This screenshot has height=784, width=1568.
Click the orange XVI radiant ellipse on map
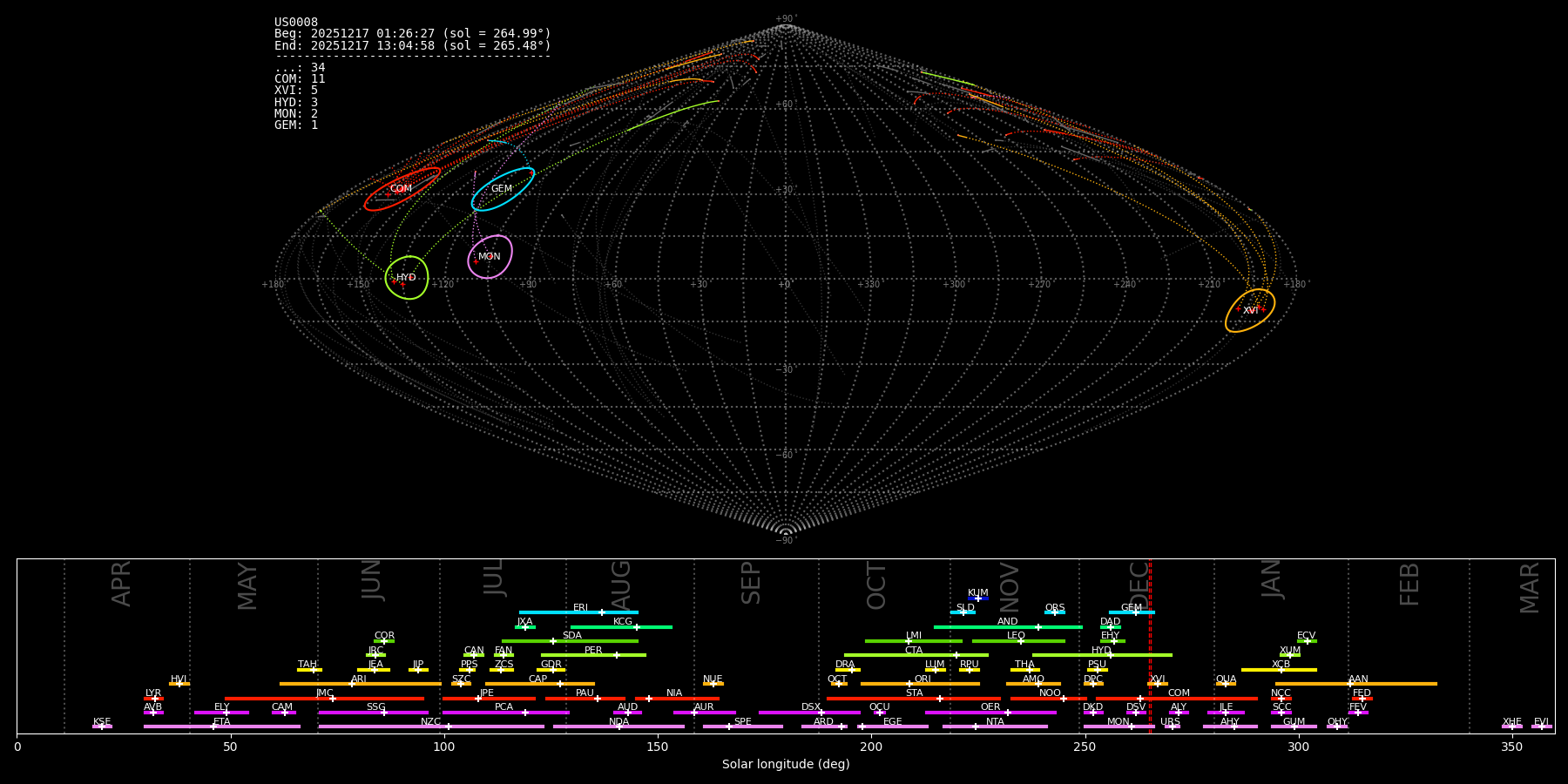click(x=1250, y=311)
